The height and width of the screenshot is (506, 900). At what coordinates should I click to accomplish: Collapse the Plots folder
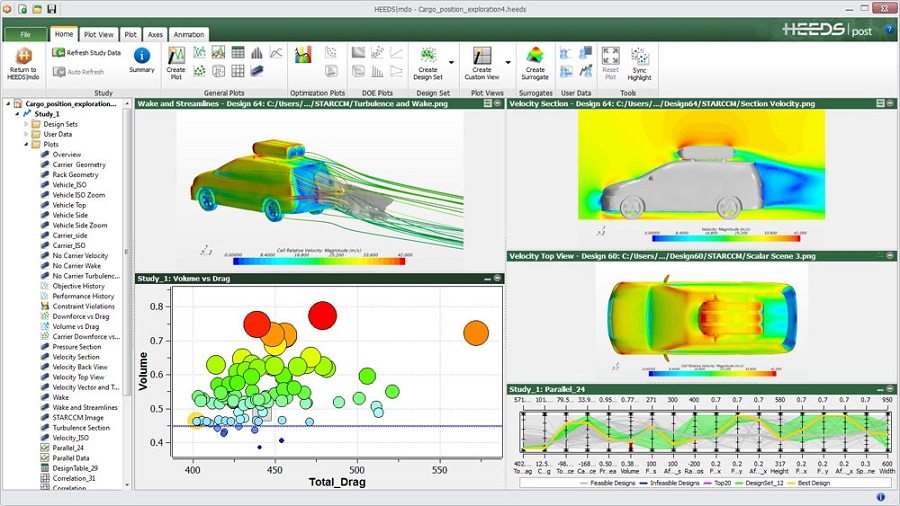[26, 144]
